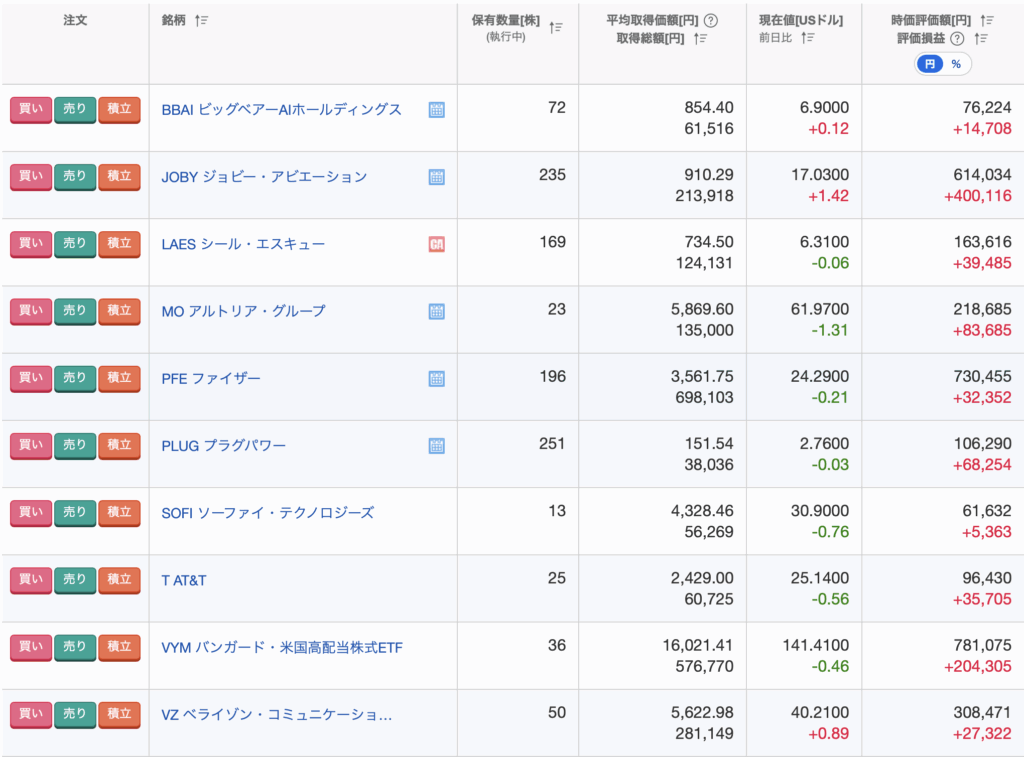
Task: Select the 円 display toggle option
Action: (x=930, y=64)
